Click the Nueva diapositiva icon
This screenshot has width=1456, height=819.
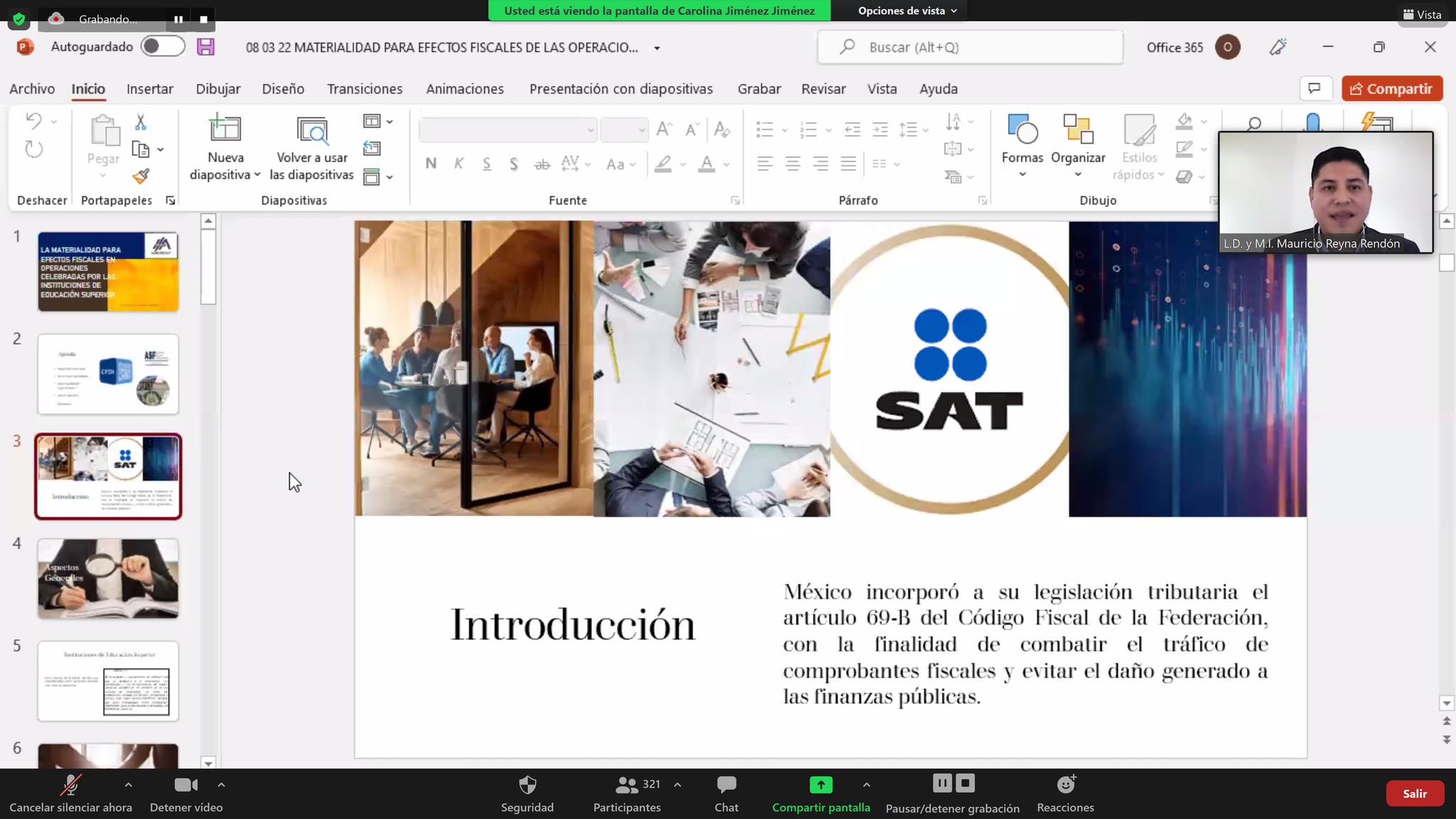pos(225,129)
